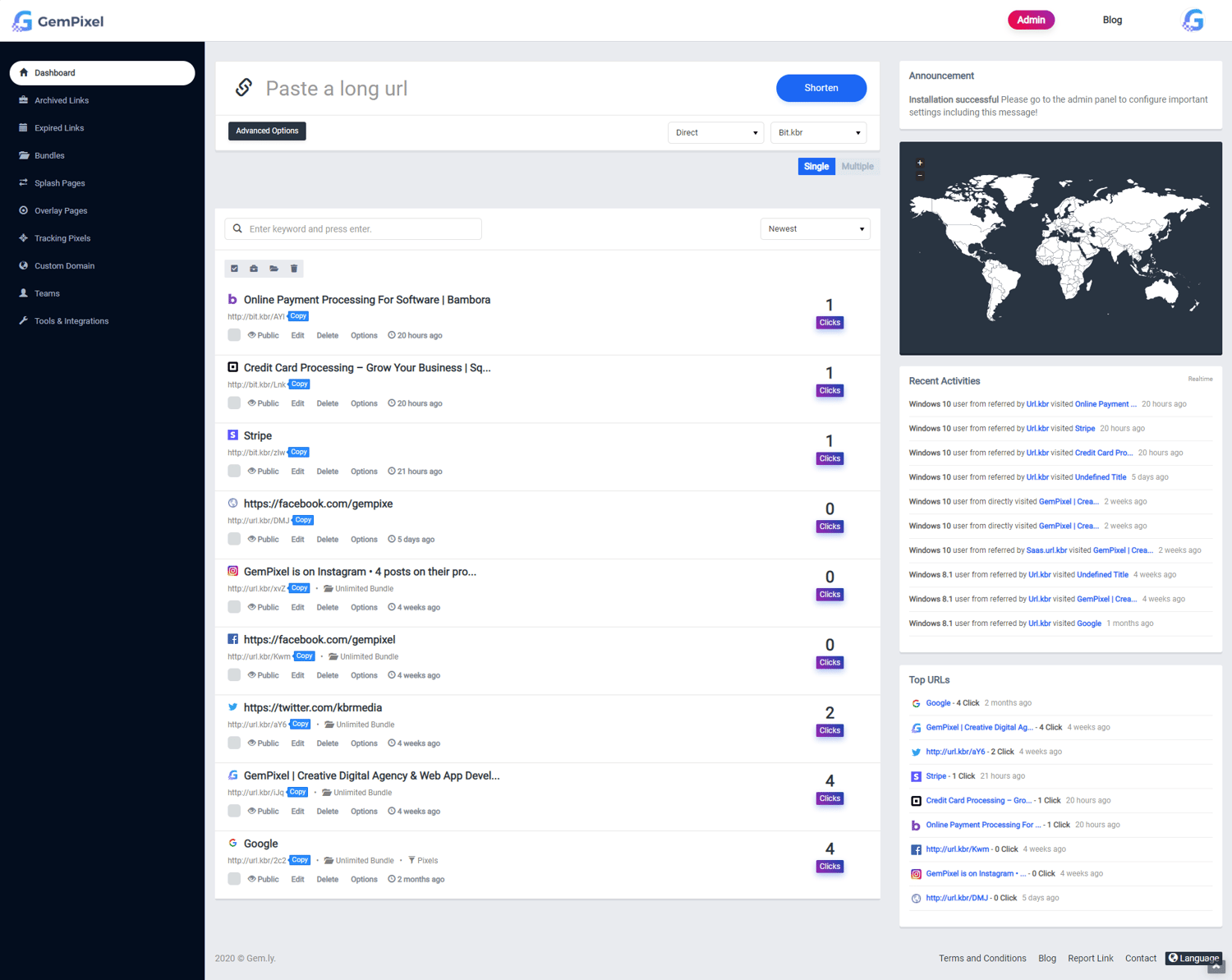Tick checkbox for GemPixel Instagram link

[x=234, y=607]
